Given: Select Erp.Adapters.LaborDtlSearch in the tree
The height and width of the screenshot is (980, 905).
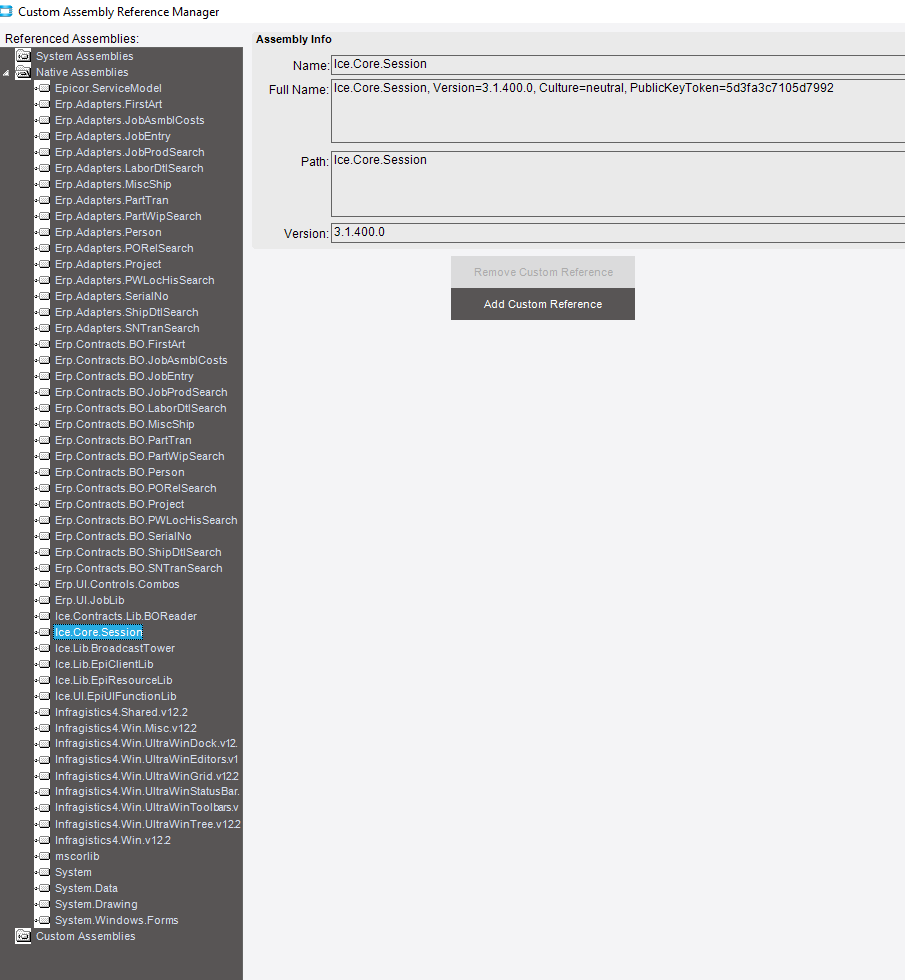Looking at the screenshot, I should [129, 168].
